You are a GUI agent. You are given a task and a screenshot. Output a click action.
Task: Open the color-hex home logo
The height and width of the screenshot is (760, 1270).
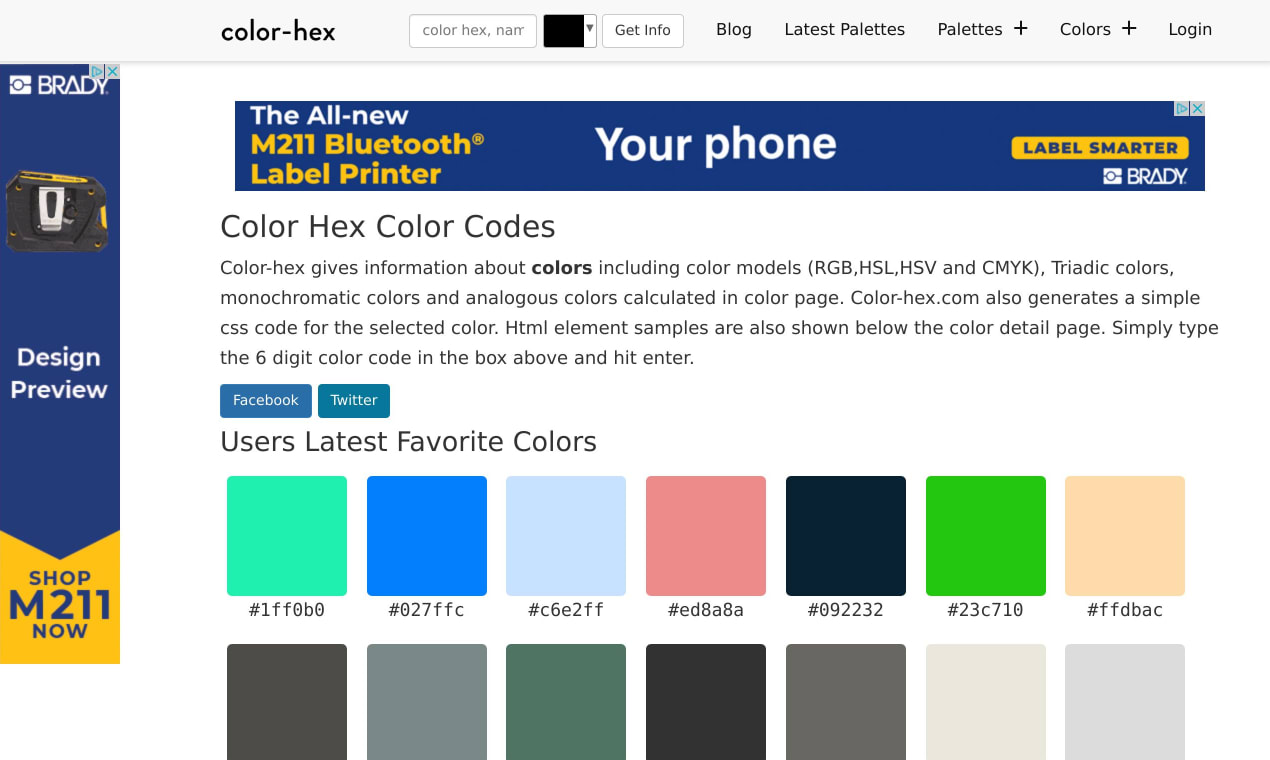click(x=278, y=31)
